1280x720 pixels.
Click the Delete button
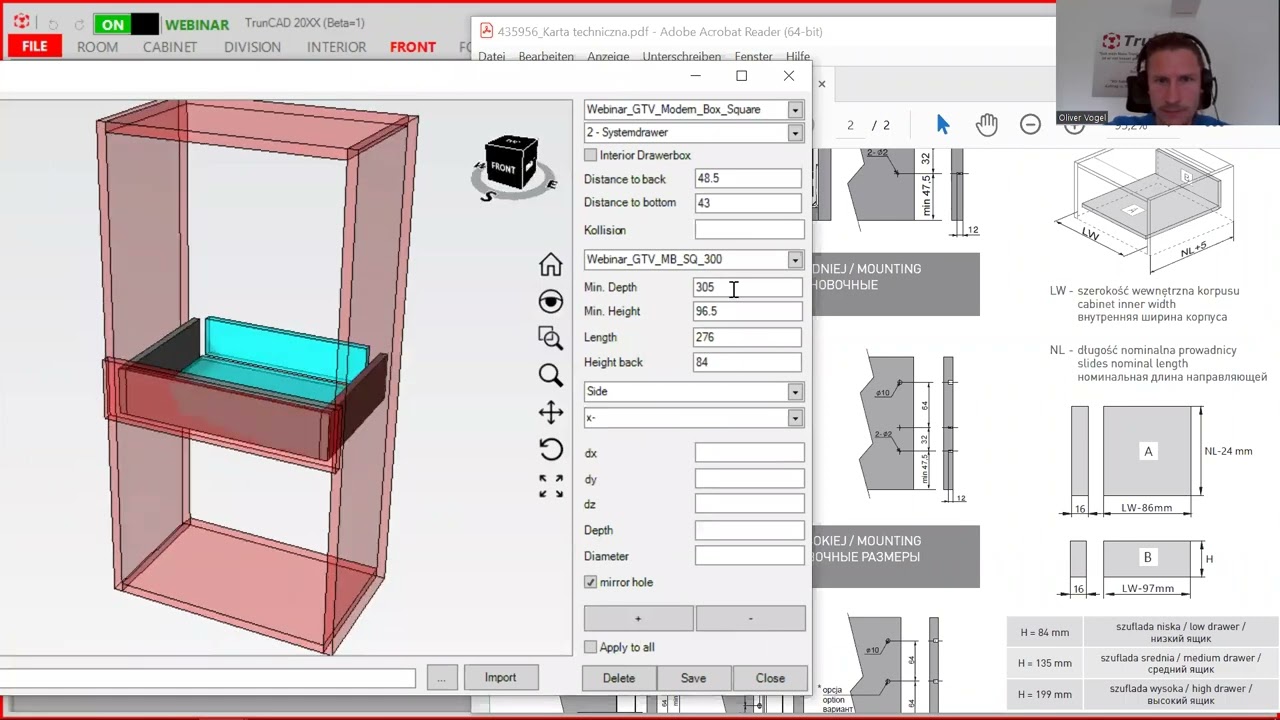619,678
